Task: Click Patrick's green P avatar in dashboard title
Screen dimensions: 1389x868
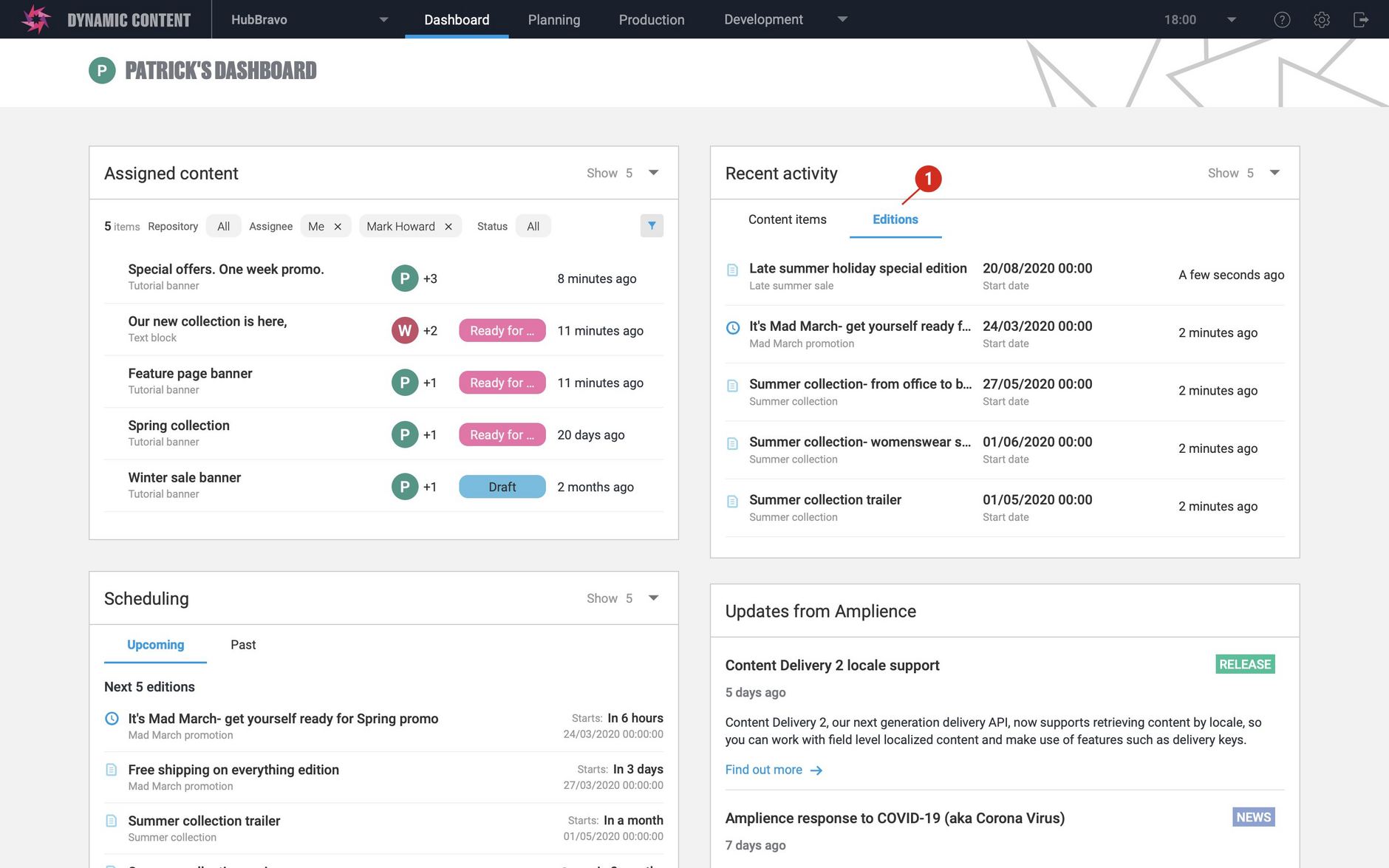Action: [x=102, y=71]
